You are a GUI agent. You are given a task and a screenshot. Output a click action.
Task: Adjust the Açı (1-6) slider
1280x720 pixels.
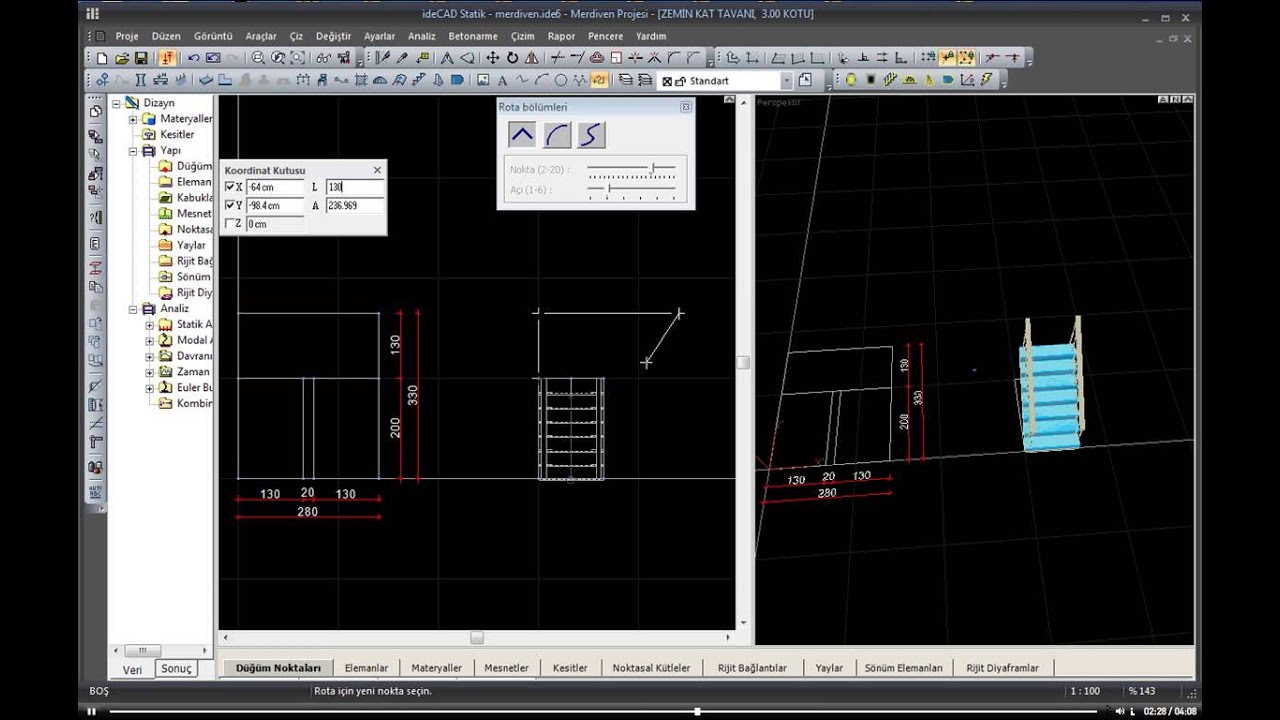point(609,188)
